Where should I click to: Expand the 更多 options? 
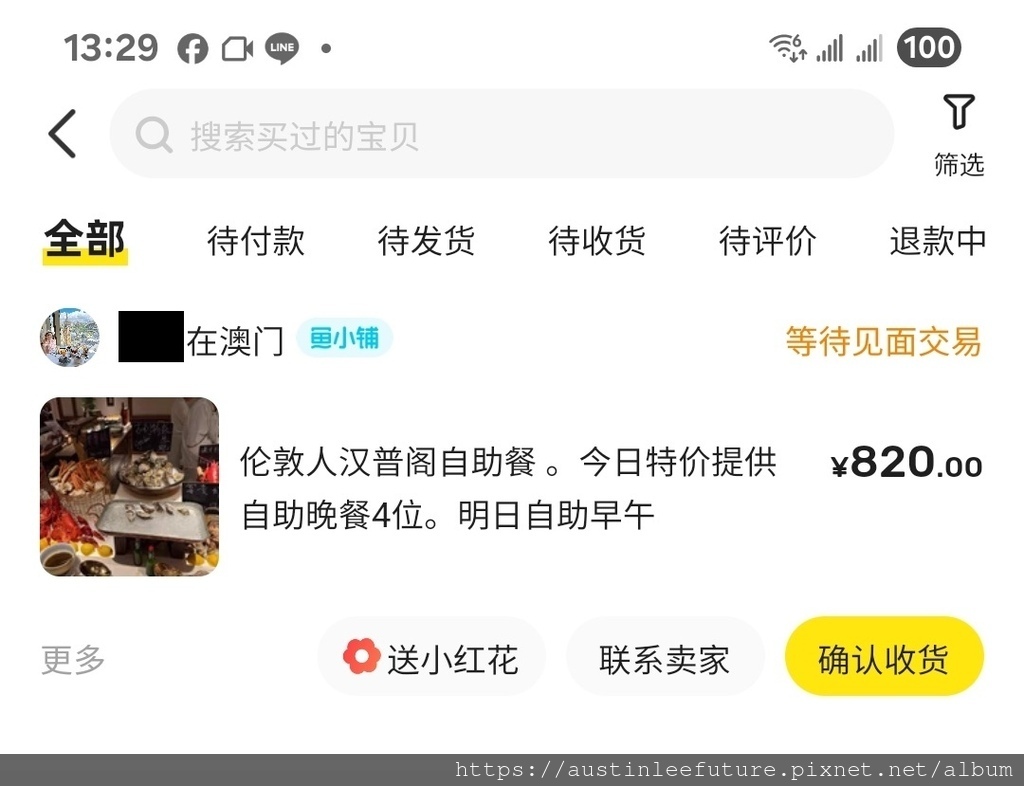[x=73, y=659]
